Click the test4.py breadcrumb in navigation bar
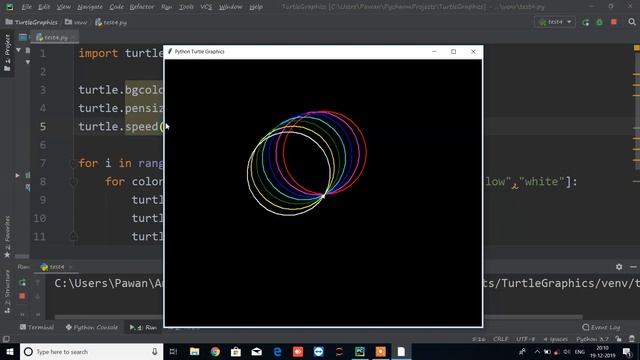Screen dimensions: 640x360 [111, 22]
